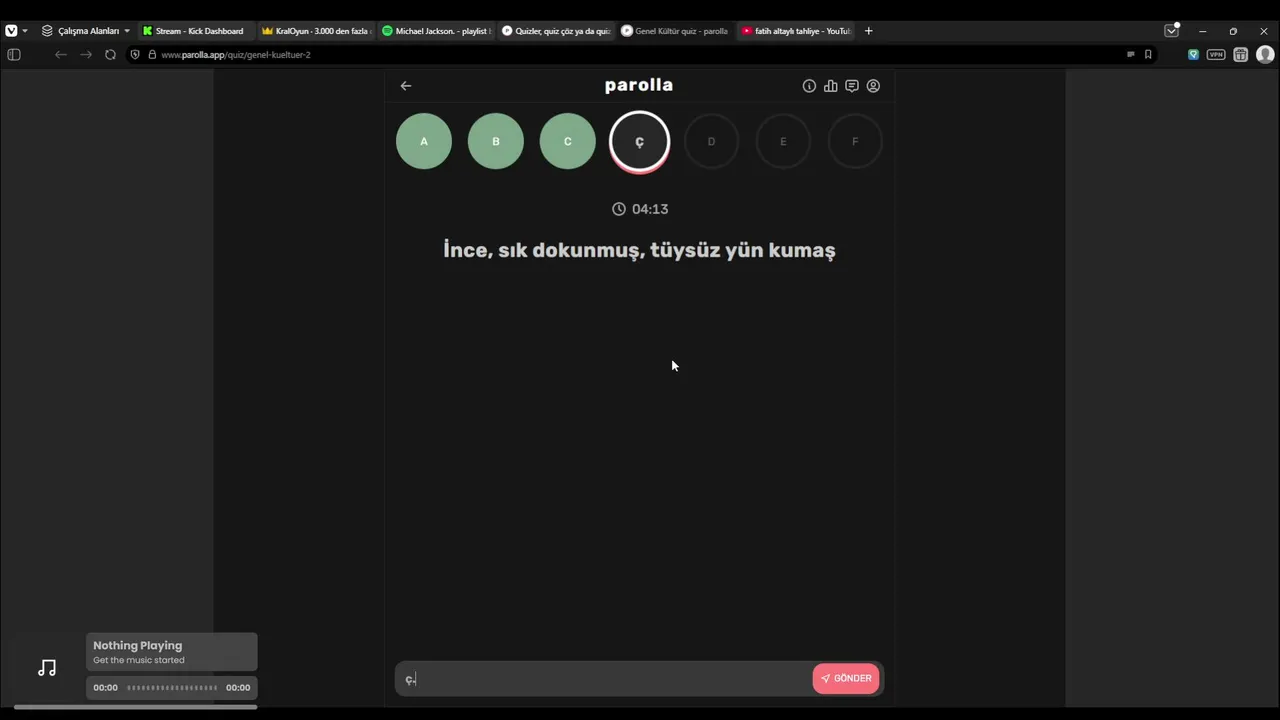Viewport: 1280px width, 720px height.
Task: Open the statistics bar chart icon
Action: [830, 86]
